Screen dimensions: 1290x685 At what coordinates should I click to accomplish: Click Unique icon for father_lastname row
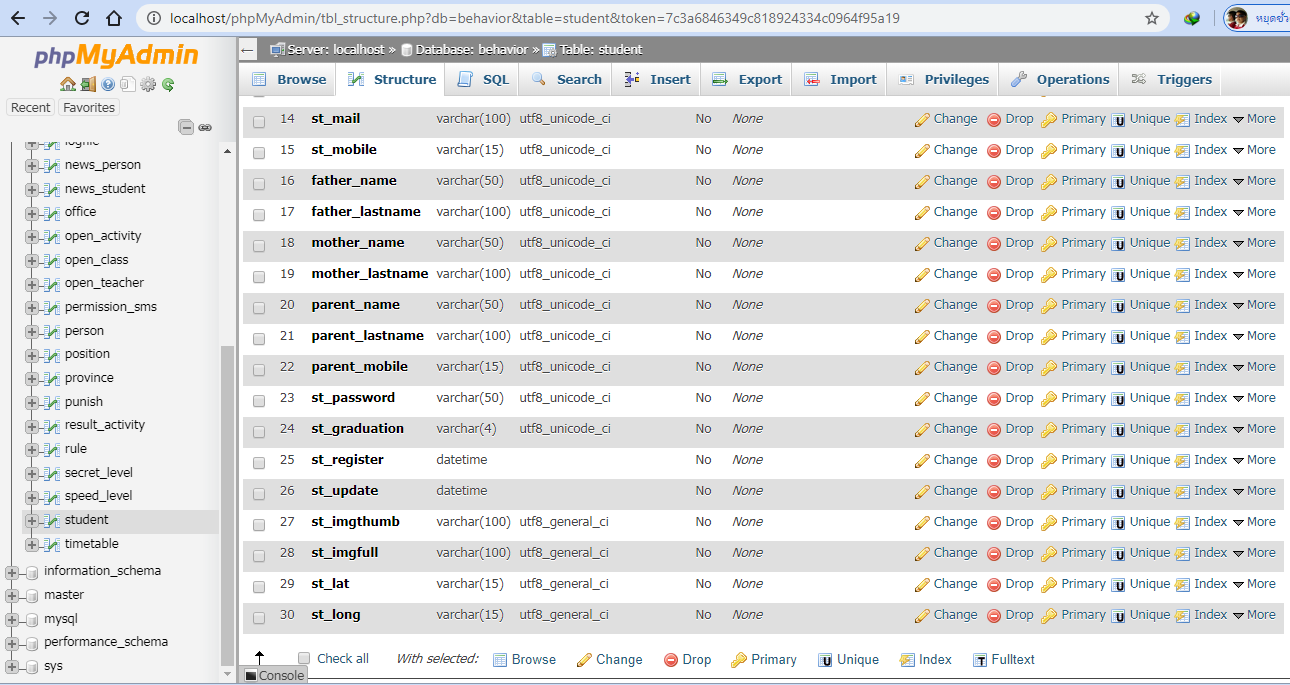[1119, 213]
